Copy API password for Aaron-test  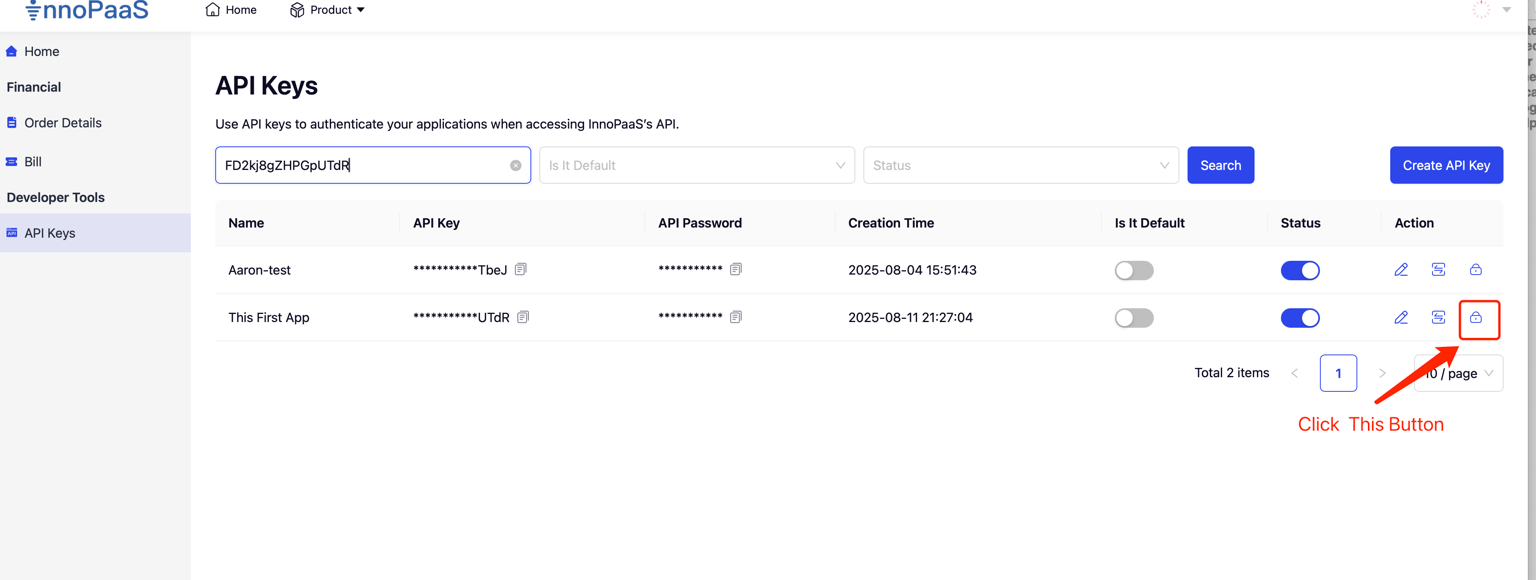(x=736, y=270)
